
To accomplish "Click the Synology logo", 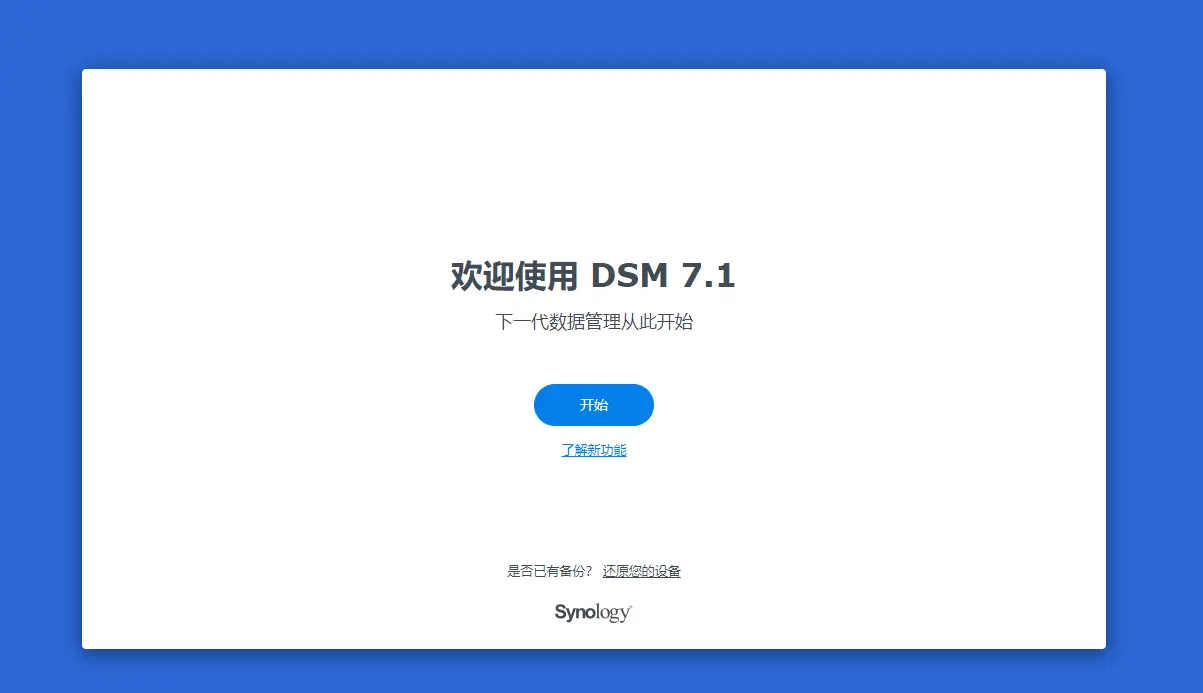I will coord(593,612).
